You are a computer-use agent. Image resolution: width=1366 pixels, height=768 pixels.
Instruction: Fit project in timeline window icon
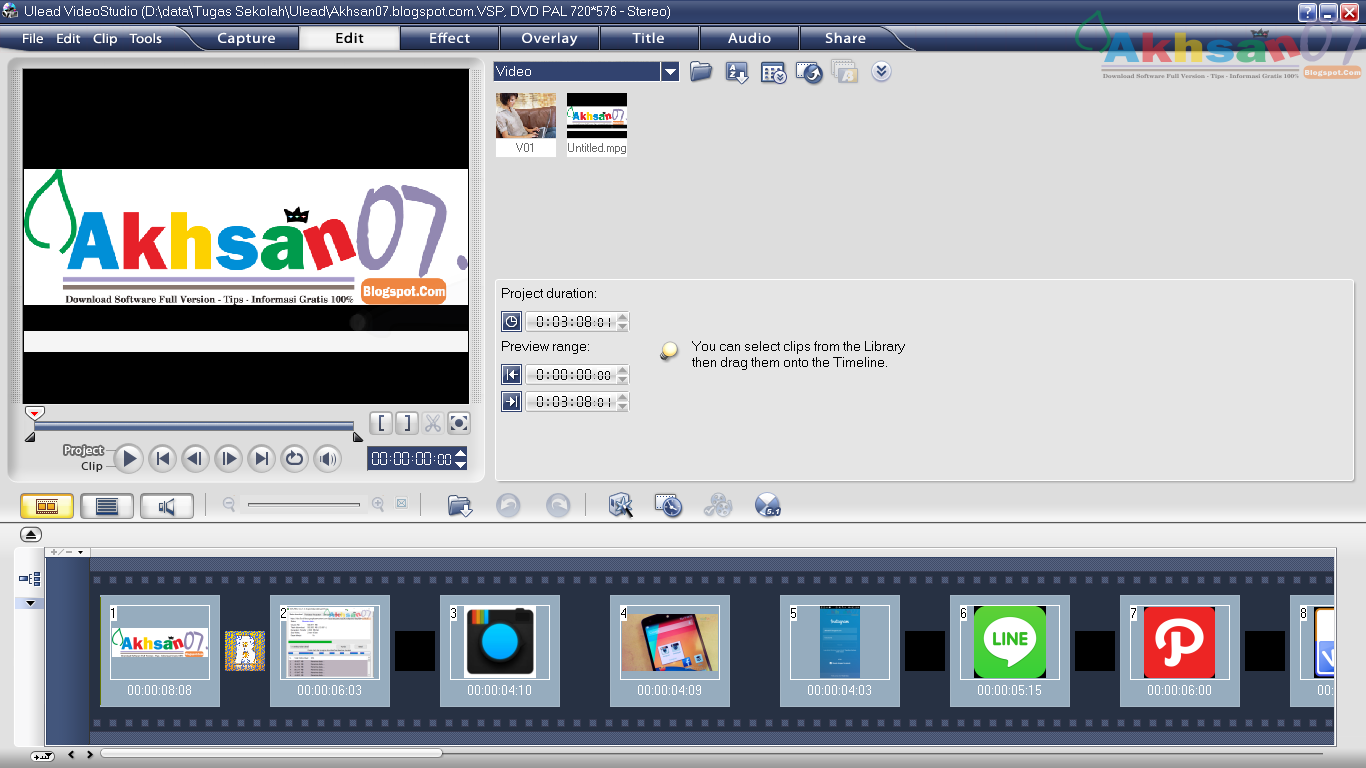coord(401,505)
